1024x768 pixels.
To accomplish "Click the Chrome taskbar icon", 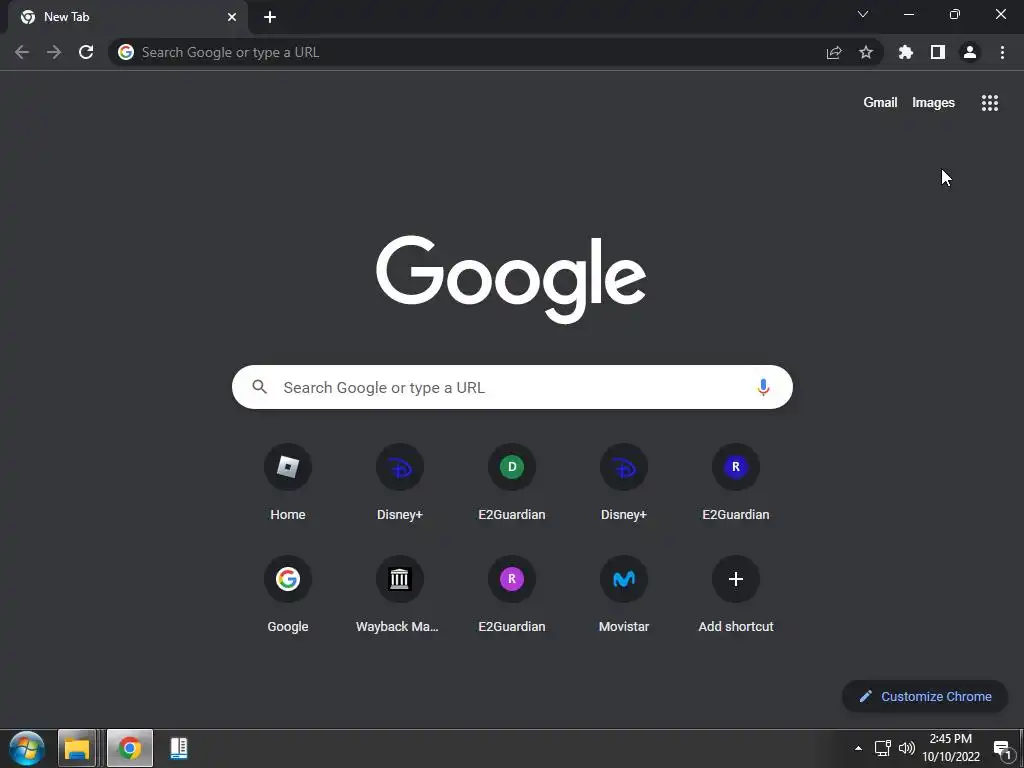I will pyautogui.click(x=129, y=748).
